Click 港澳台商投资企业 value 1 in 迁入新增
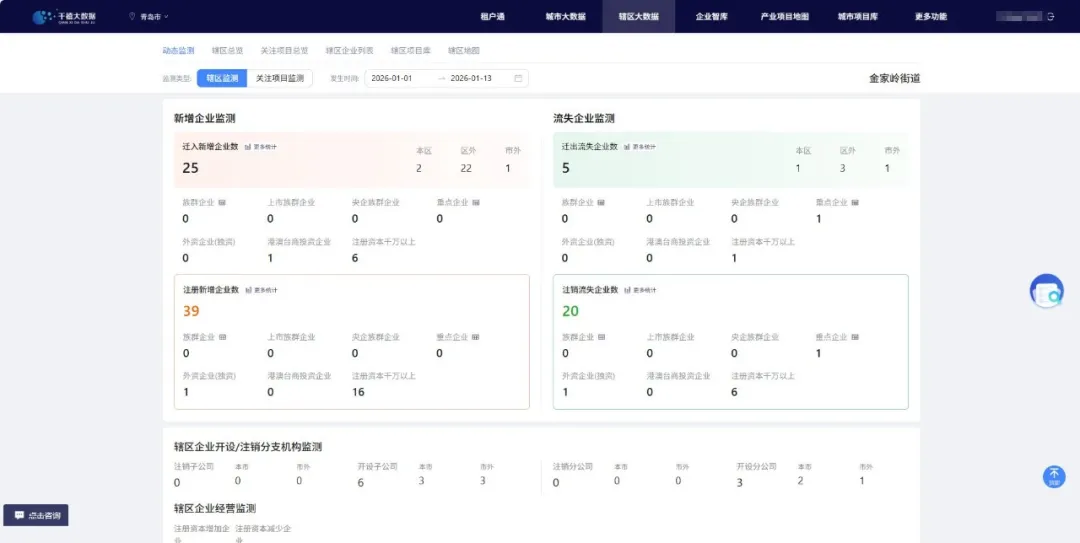This screenshot has width=1080, height=543. 270,258
